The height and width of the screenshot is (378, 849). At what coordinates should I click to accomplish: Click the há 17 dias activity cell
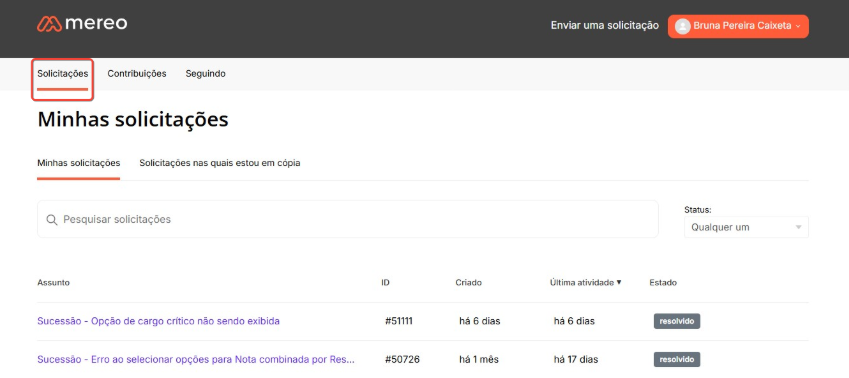(576, 360)
